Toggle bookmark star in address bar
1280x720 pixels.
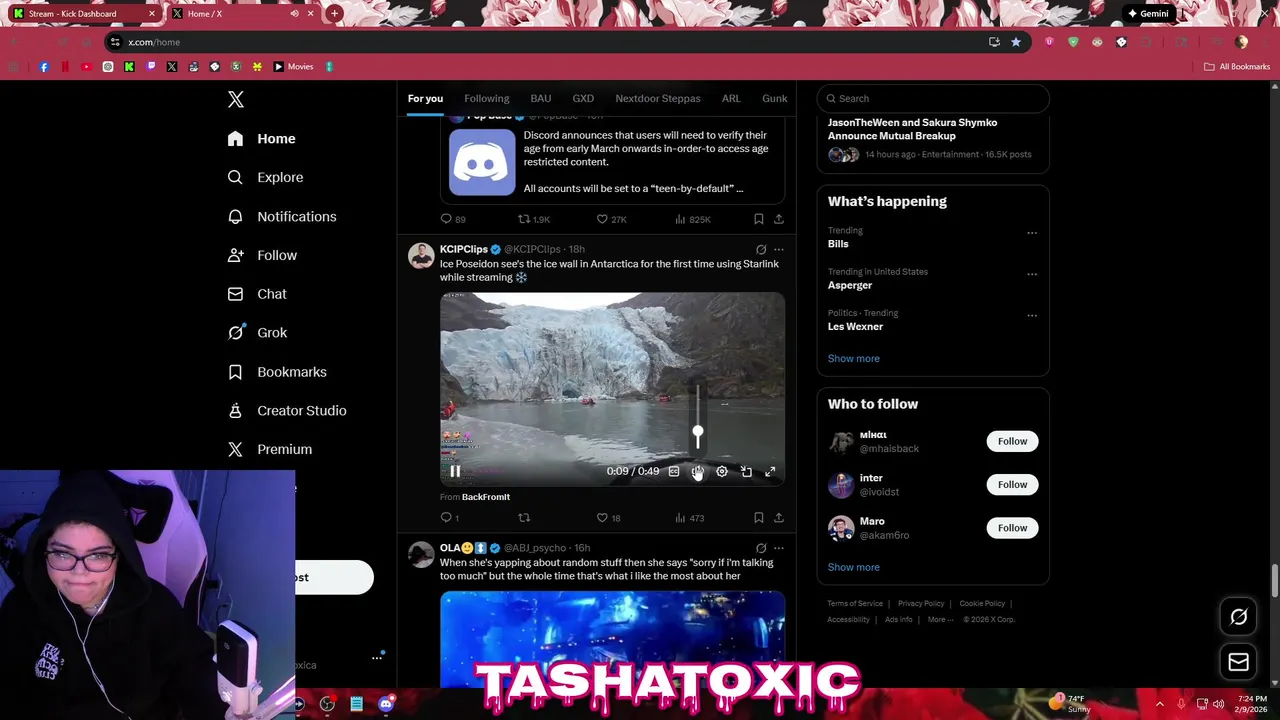pyautogui.click(x=1016, y=42)
